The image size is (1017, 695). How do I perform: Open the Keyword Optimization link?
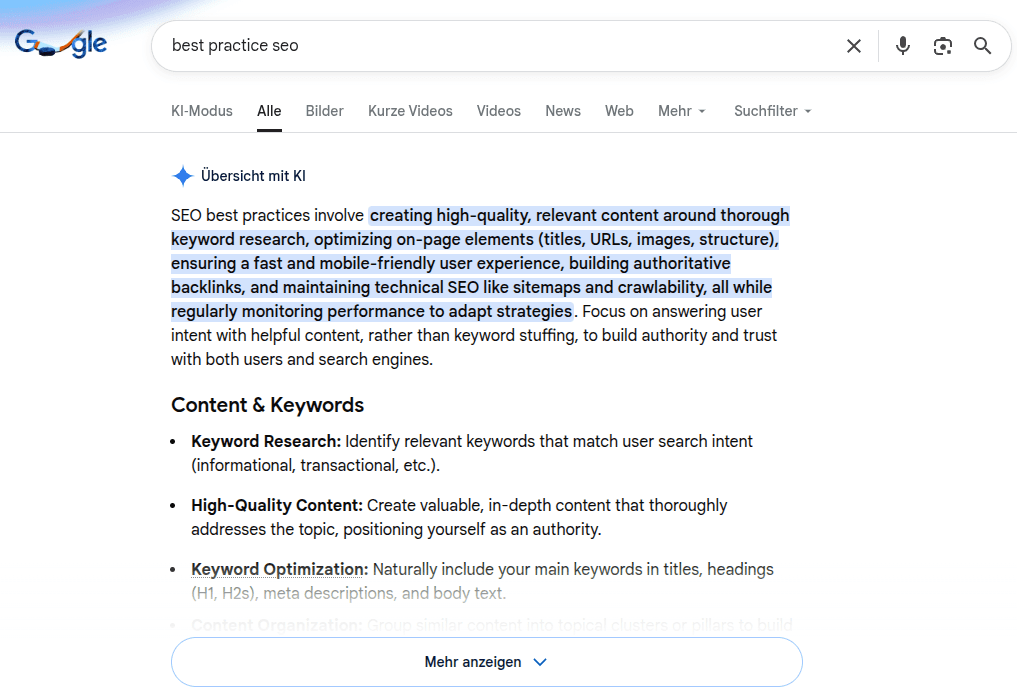tap(277, 568)
